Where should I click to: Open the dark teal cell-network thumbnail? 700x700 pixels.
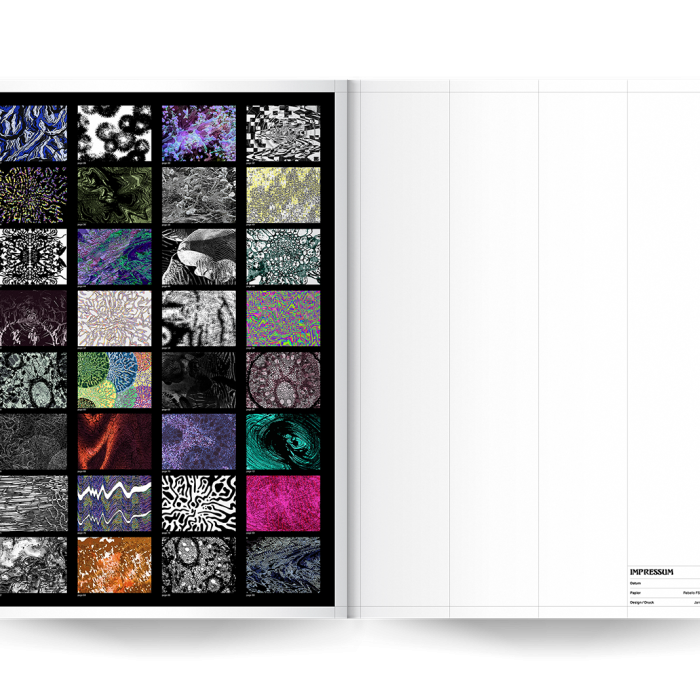coord(283,257)
